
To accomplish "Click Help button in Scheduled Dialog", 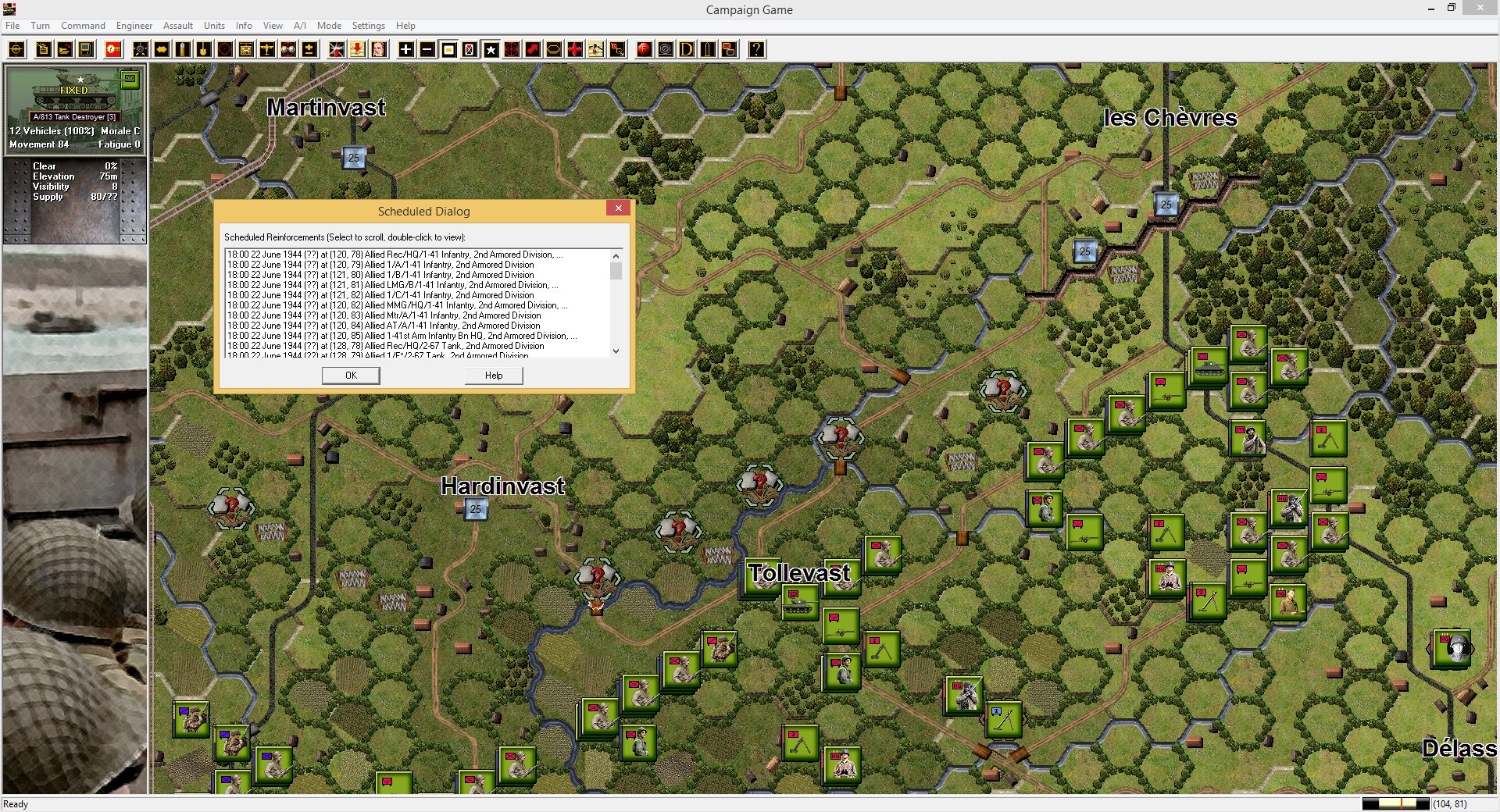I will (x=494, y=376).
